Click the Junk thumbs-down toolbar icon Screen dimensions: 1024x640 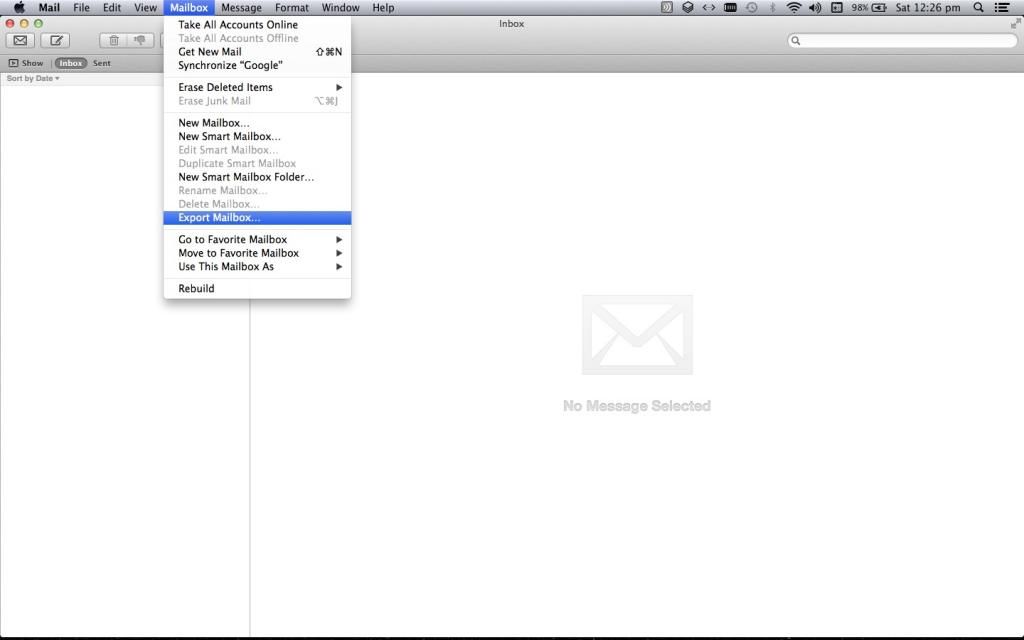coord(140,40)
